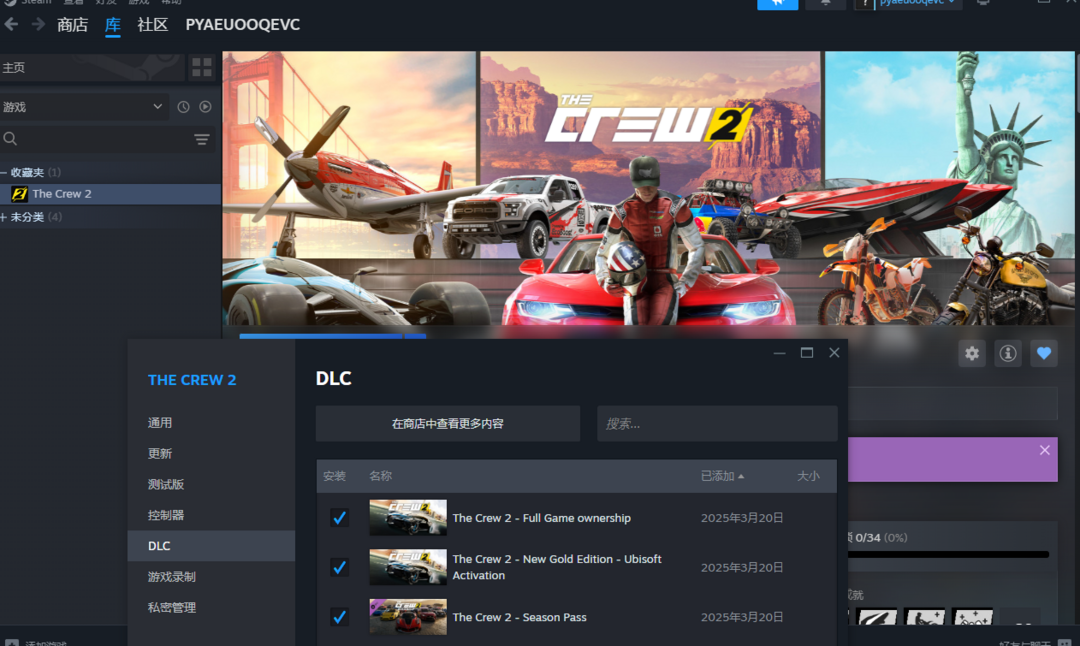Open friends and chat at bottom right
This screenshot has height=646, width=1080.
[x=1035, y=642]
